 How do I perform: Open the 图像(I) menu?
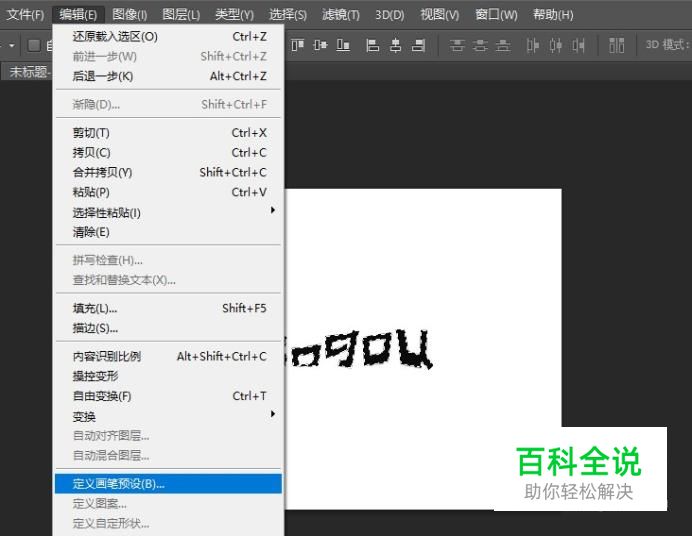[130, 14]
